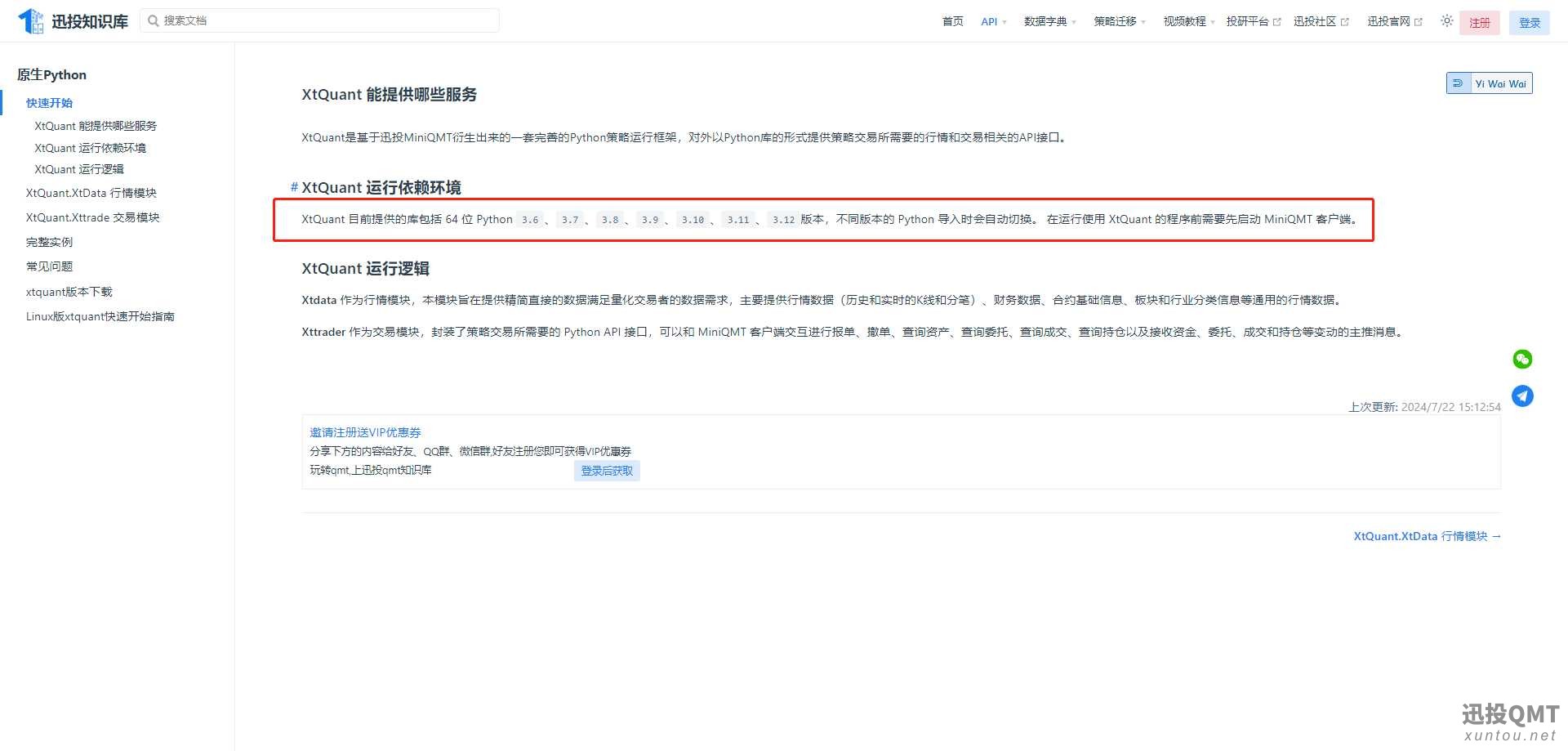1568x751 pixels.
Task: Select sidebar item XtQuant 运行逻辑
Action: [x=79, y=169]
